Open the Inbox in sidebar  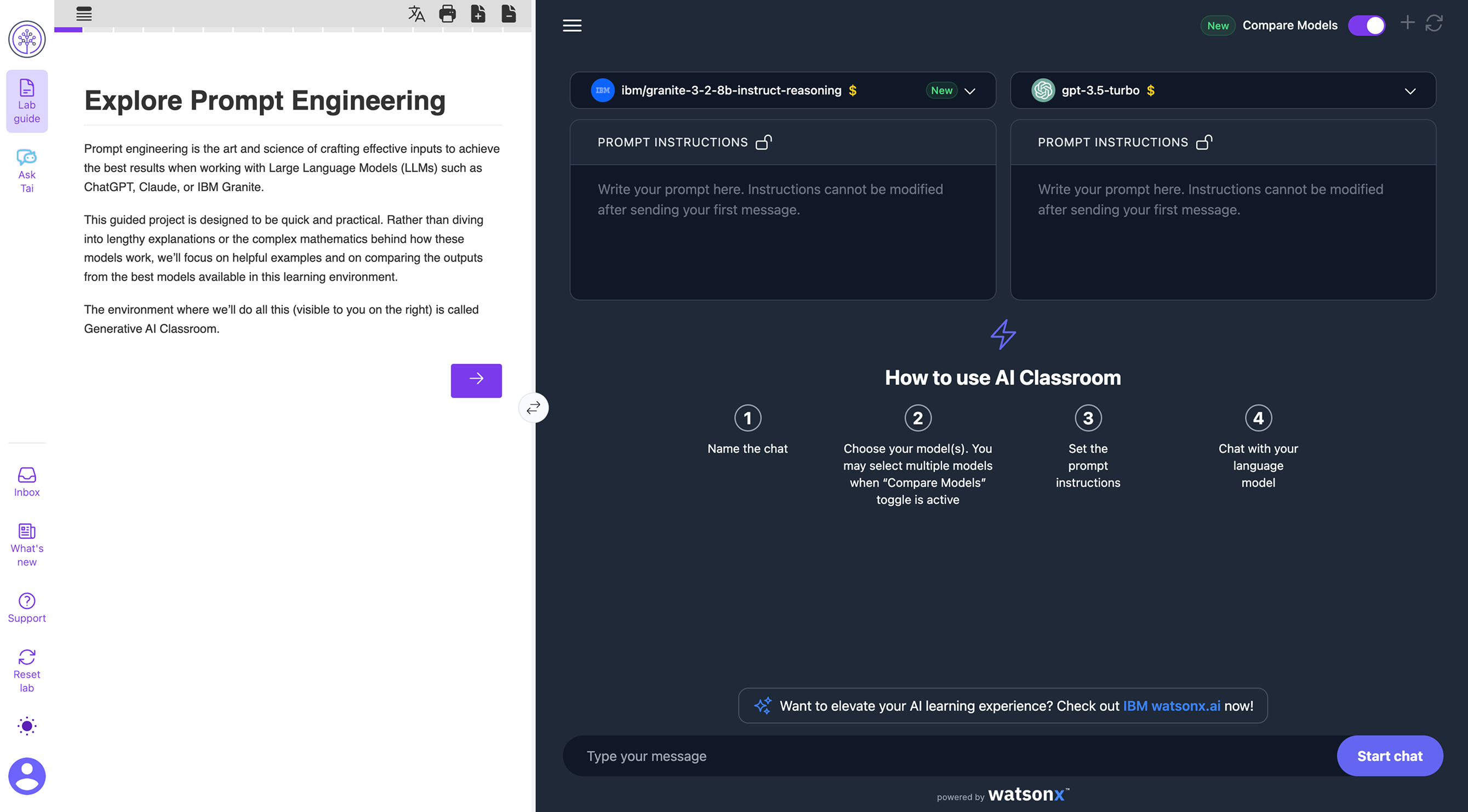point(27,482)
